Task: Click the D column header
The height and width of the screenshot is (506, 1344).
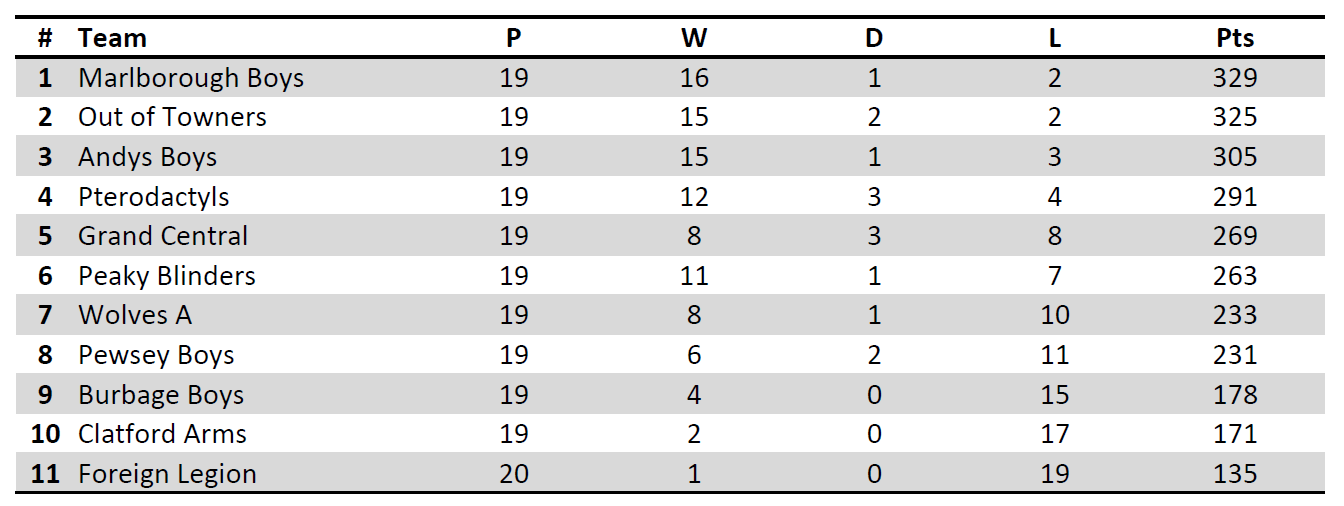Action: pyautogui.click(x=874, y=38)
